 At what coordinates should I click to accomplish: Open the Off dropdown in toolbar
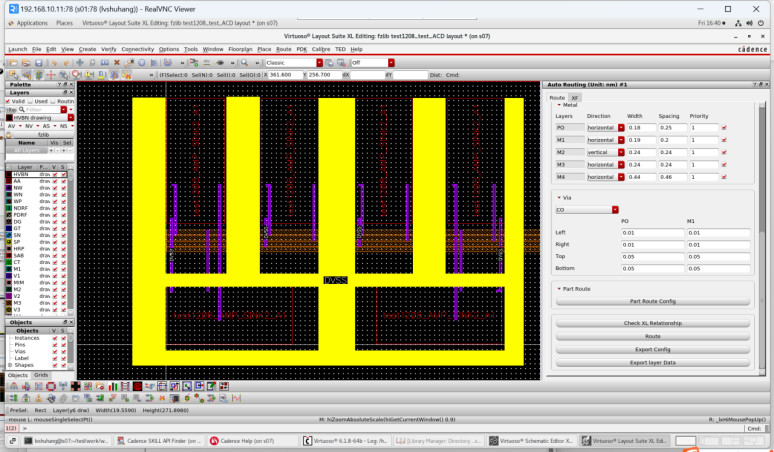click(391, 63)
